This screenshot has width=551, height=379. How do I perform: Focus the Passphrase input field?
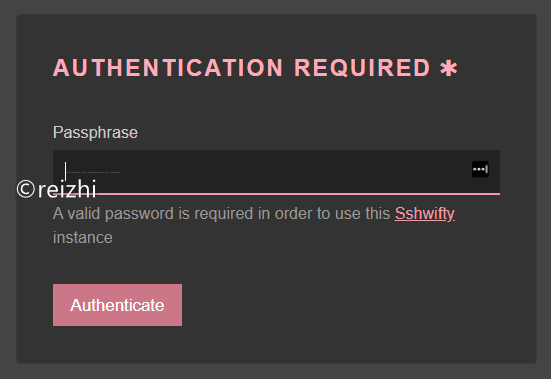coord(276,172)
